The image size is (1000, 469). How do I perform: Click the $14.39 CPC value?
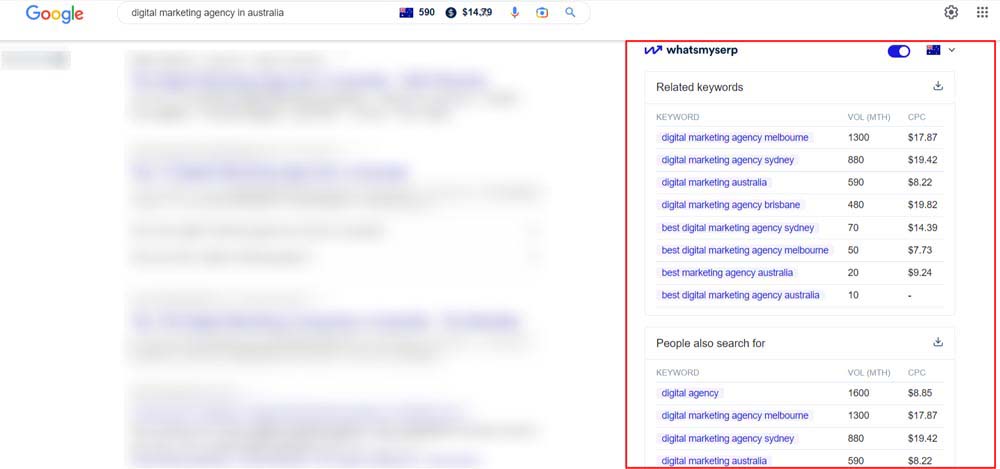point(923,228)
